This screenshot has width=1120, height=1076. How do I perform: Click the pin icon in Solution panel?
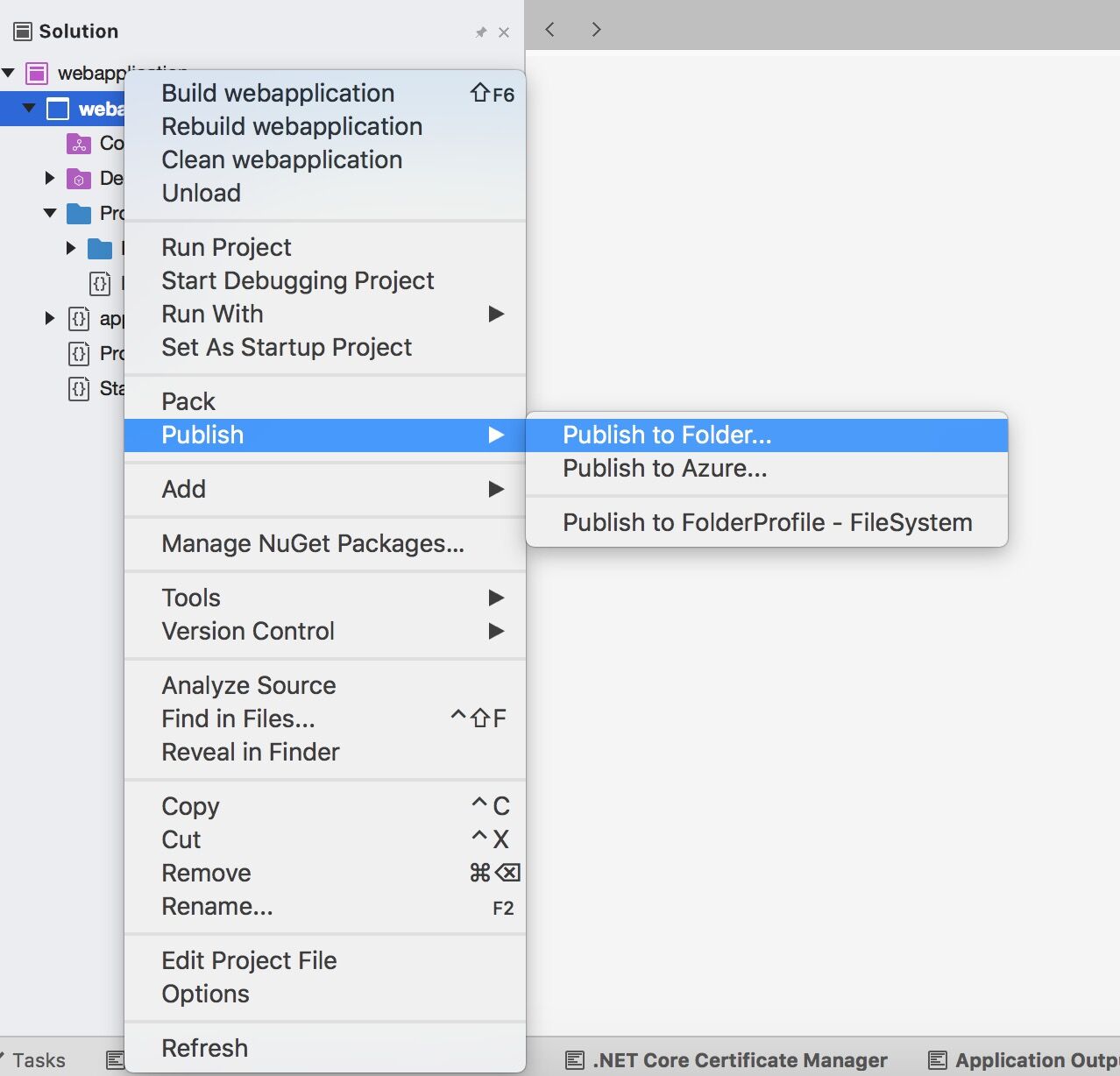coord(480,32)
